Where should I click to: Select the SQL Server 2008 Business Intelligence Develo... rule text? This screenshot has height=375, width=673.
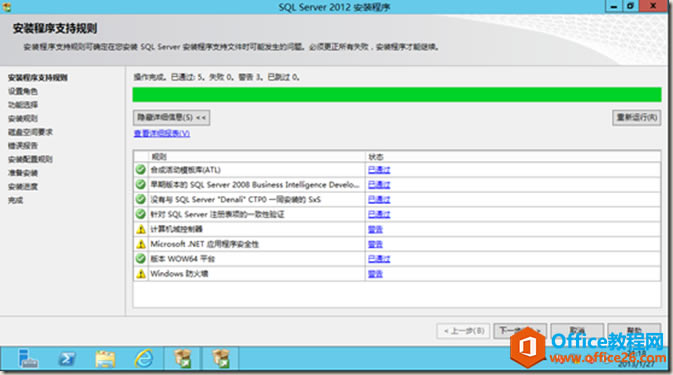(x=255, y=184)
